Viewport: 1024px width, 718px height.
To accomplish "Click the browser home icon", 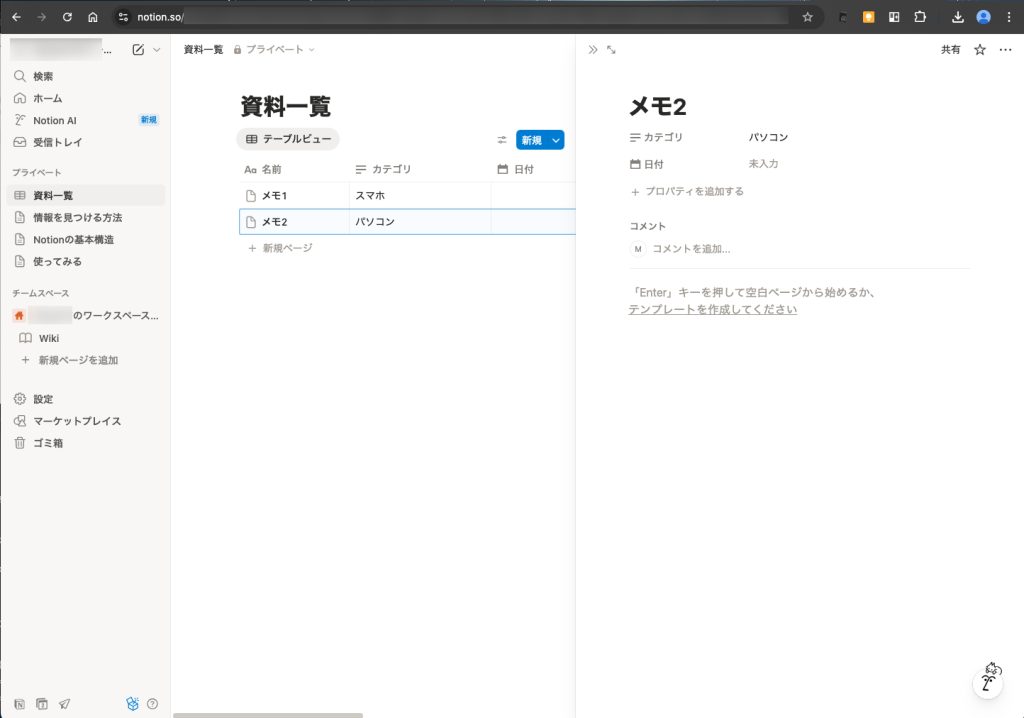I will [93, 17].
